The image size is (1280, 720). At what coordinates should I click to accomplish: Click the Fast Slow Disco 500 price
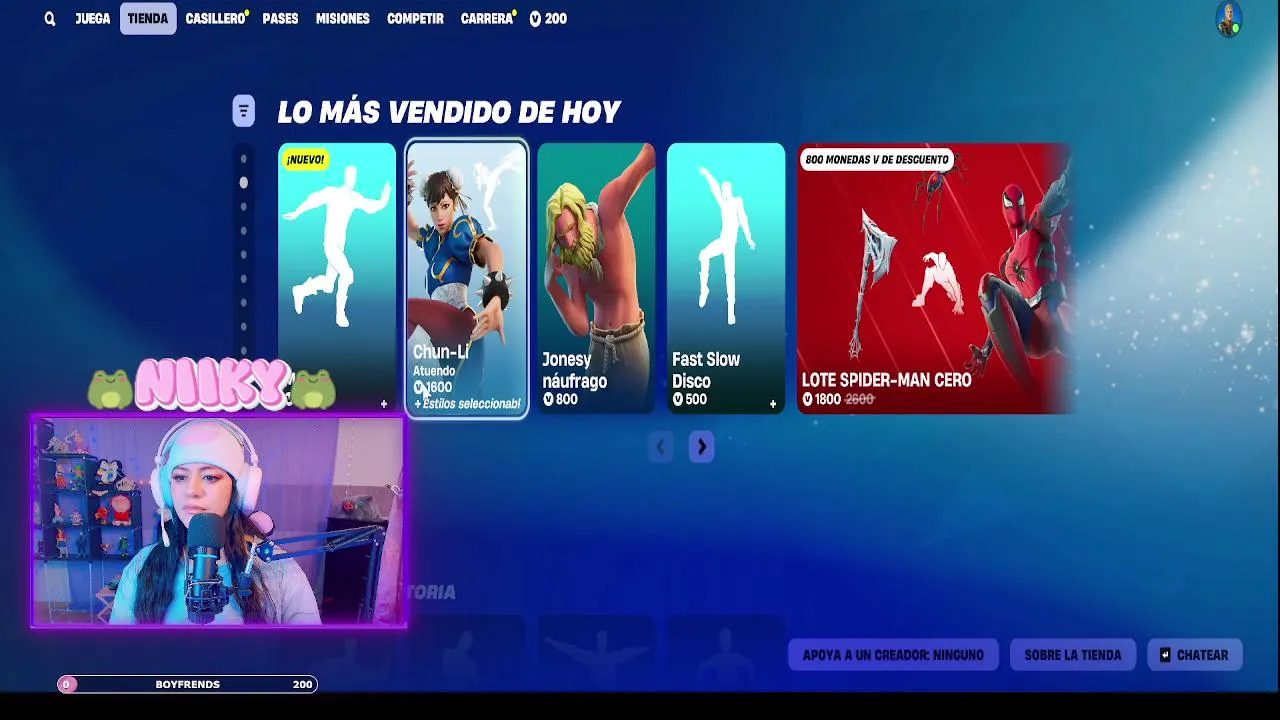click(x=690, y=399)
